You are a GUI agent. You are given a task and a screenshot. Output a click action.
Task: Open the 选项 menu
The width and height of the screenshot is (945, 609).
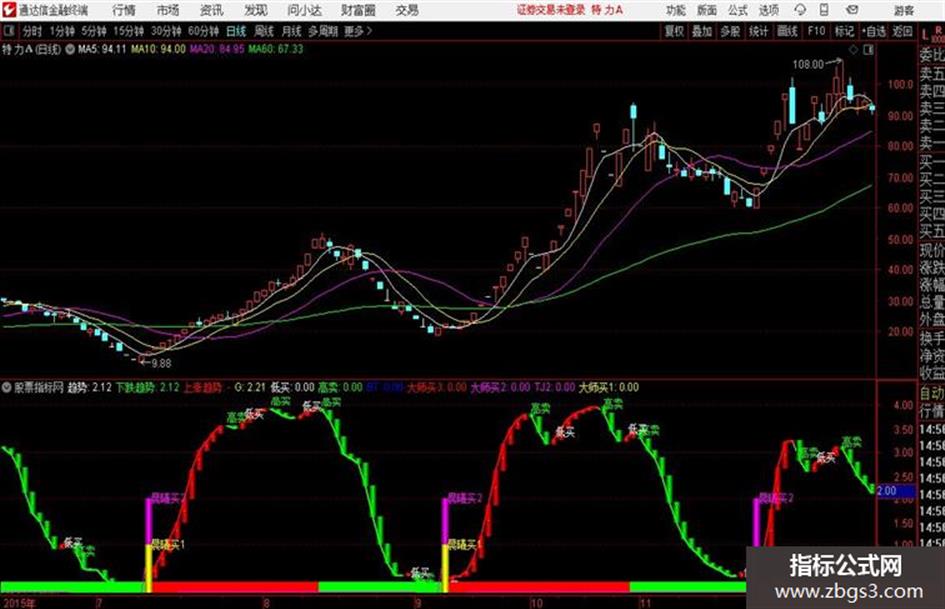[x=768, y=10]
